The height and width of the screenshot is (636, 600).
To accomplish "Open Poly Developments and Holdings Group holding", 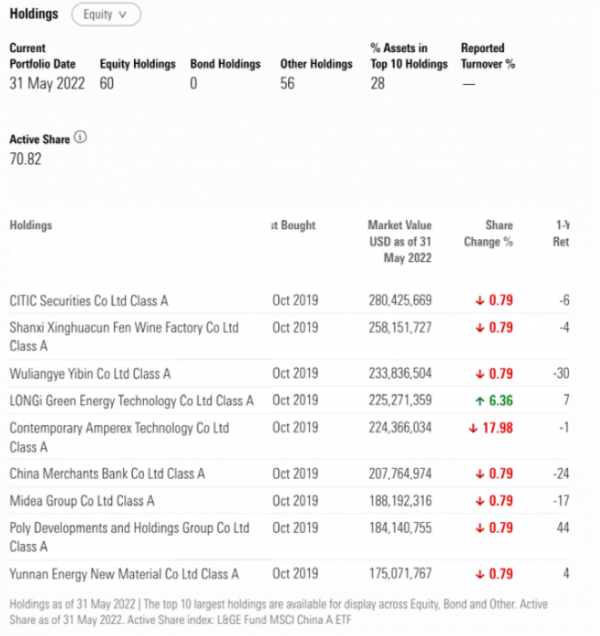I will [x=129, y=537].
